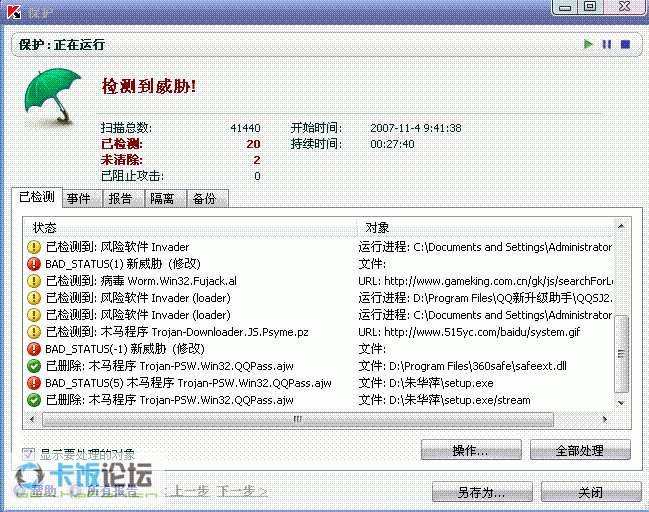Select row BAD_STATUS(5) Trojan-PSW.Win32.QQPass.ajw
Screen dimensions: 649x512
[319, 383]
